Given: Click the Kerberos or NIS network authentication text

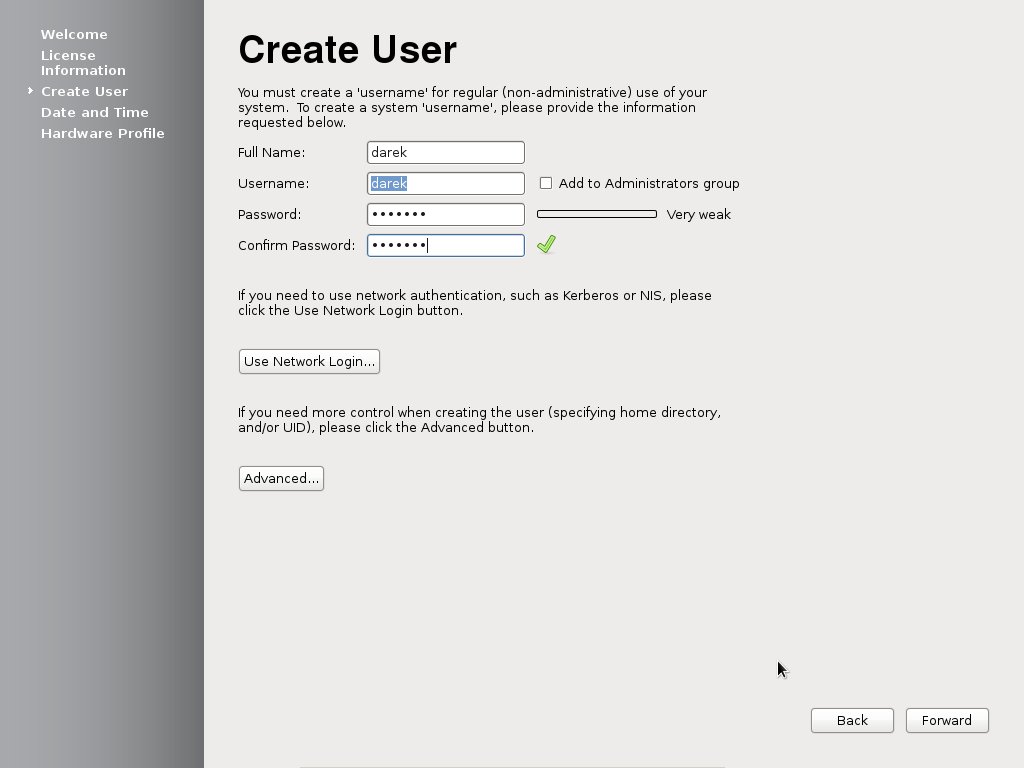Looking at the screenshot, I should [x=475, y=303].
